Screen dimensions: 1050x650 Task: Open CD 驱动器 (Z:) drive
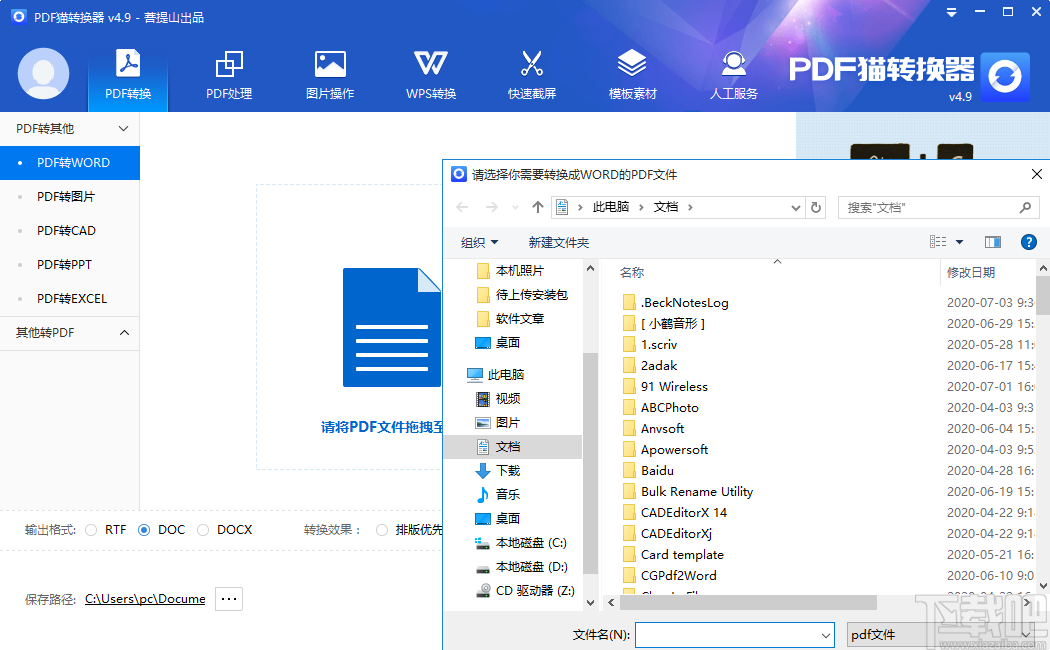tap(534, 590)
